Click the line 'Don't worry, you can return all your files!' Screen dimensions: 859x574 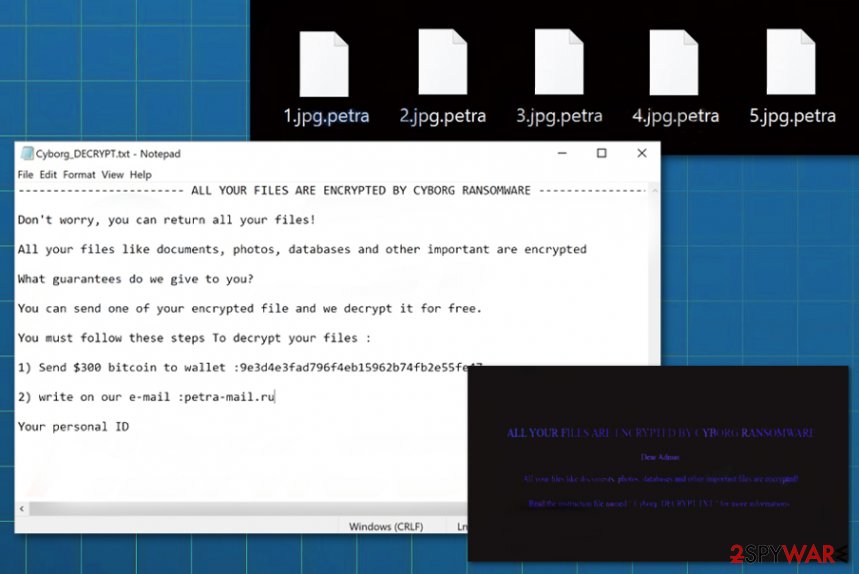coord(167,220)
